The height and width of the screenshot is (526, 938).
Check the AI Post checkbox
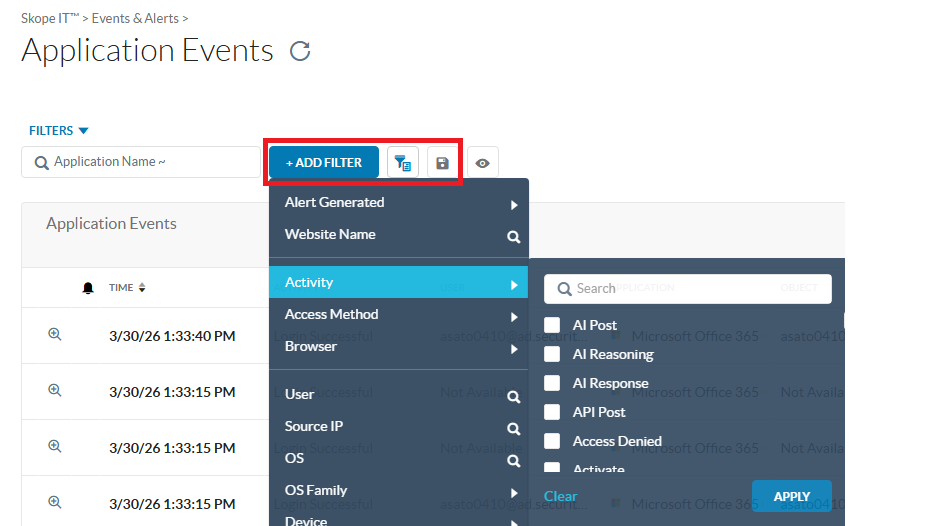552,325
